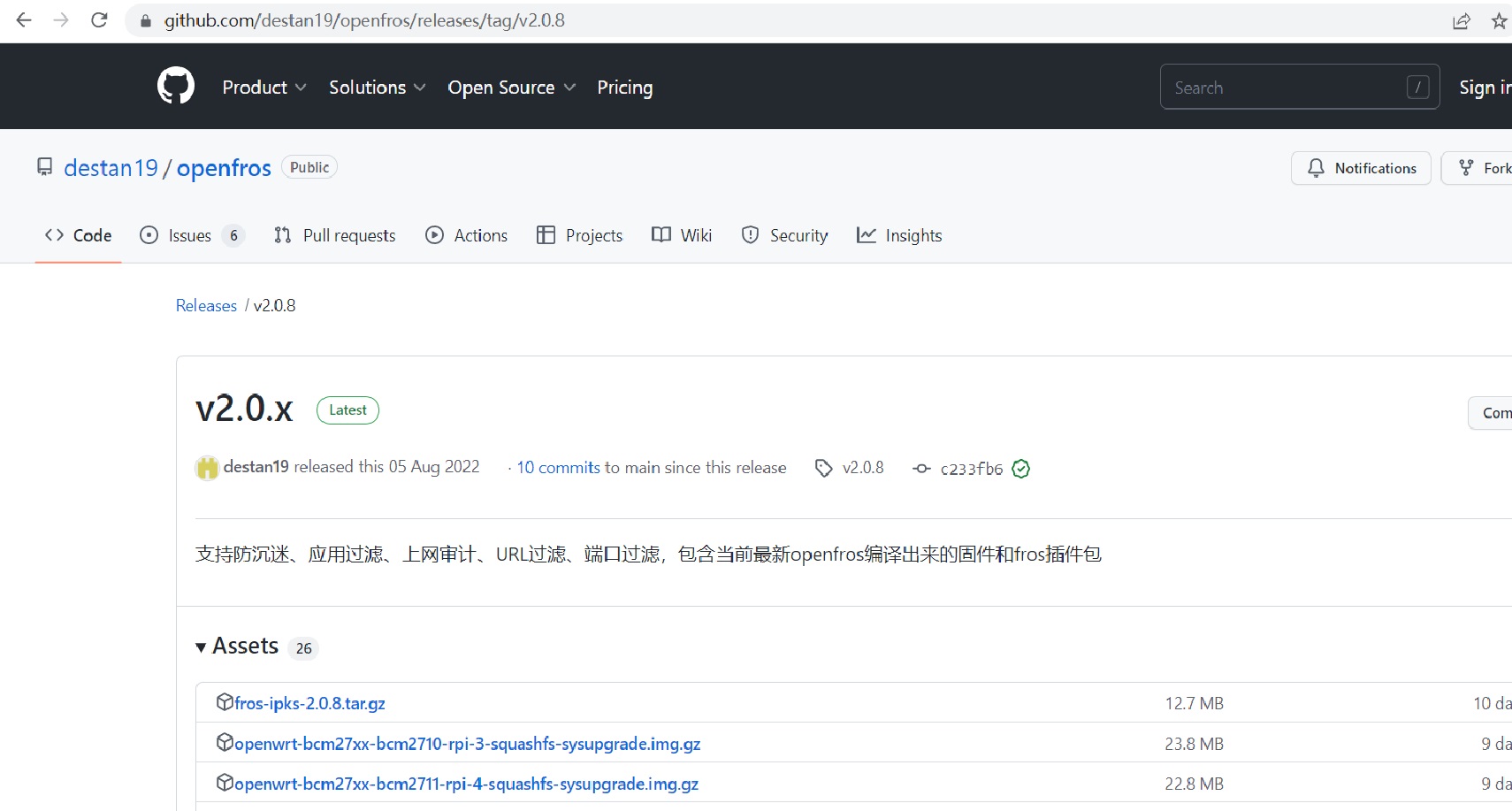Click the Wiki book icon
This screenshot has width=1512, height=811.
661,234
